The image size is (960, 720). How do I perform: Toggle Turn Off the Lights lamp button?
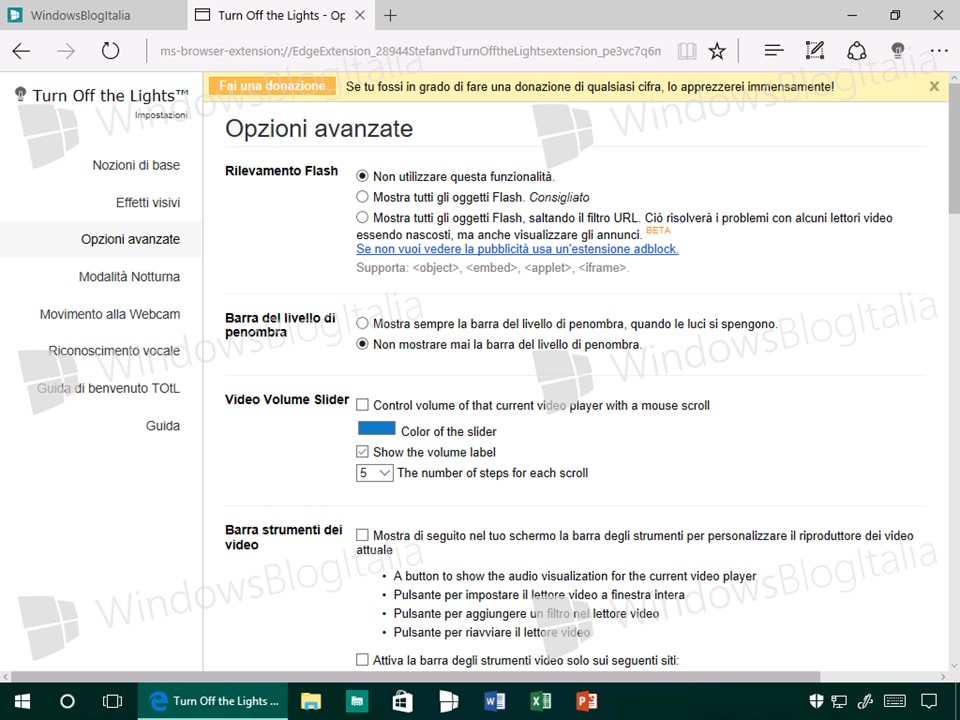898,51
